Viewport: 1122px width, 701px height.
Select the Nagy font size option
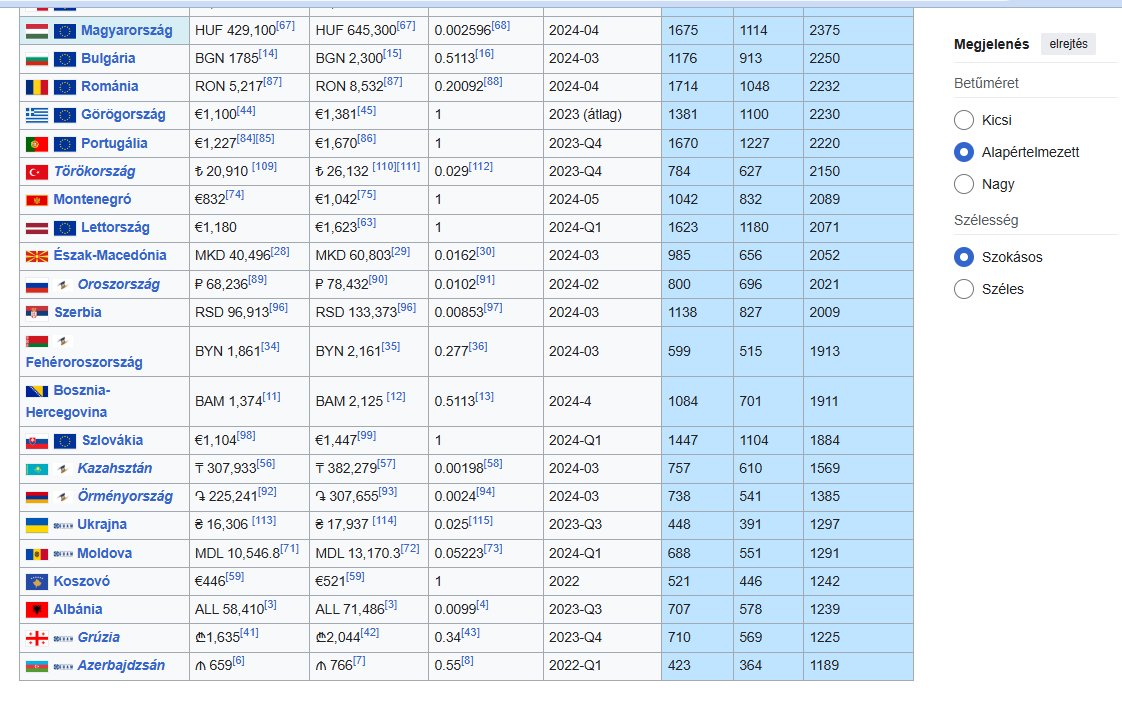point(964,184)
